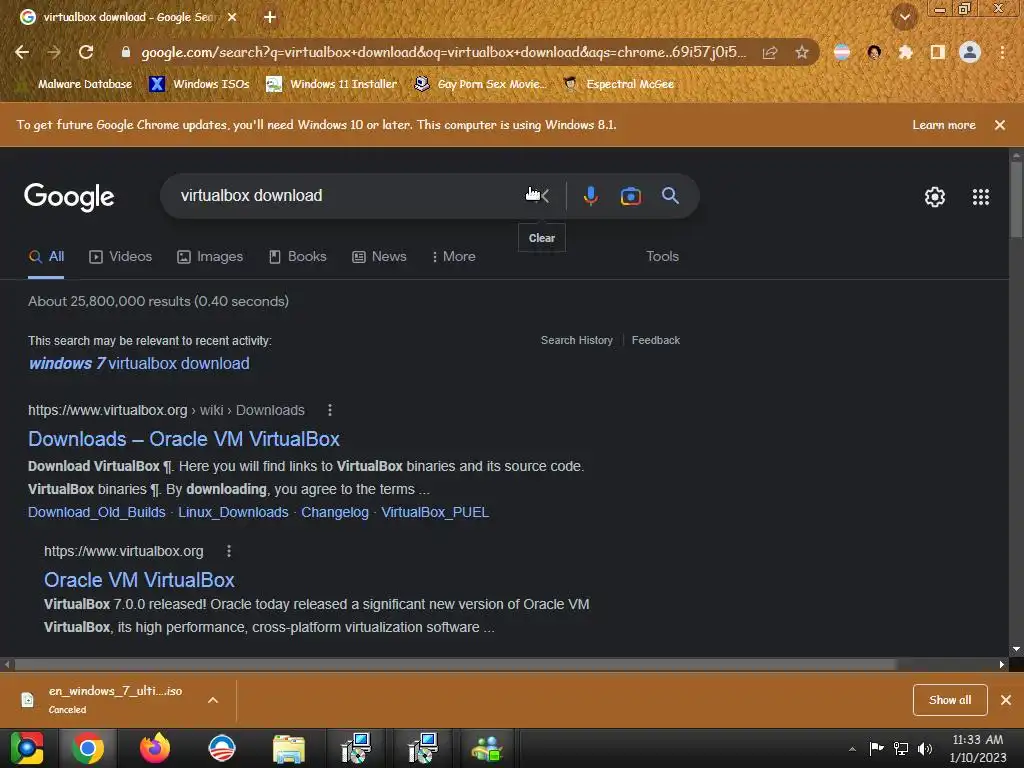The height and width of the screenshot is (768, 1024).
Task: Open Firefox from the taskbar
Action: 155,748
